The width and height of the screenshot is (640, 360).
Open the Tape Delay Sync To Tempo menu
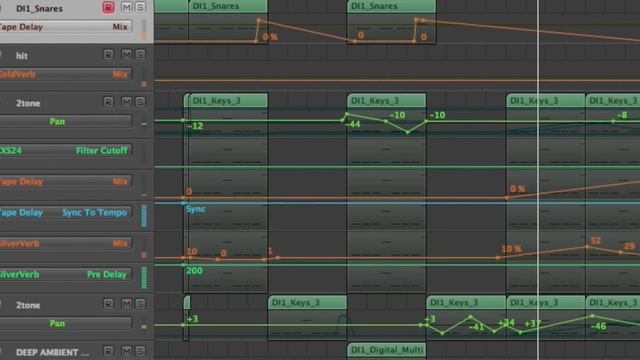click(x=66, y=213)
